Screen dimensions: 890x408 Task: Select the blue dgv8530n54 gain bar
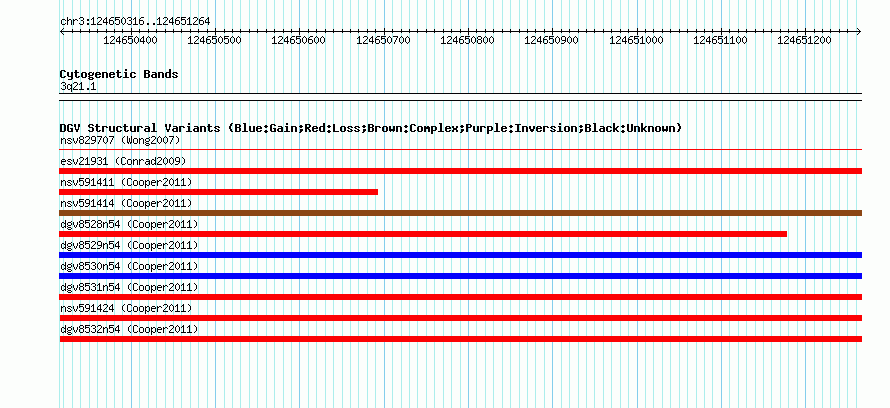coord(461,276)
